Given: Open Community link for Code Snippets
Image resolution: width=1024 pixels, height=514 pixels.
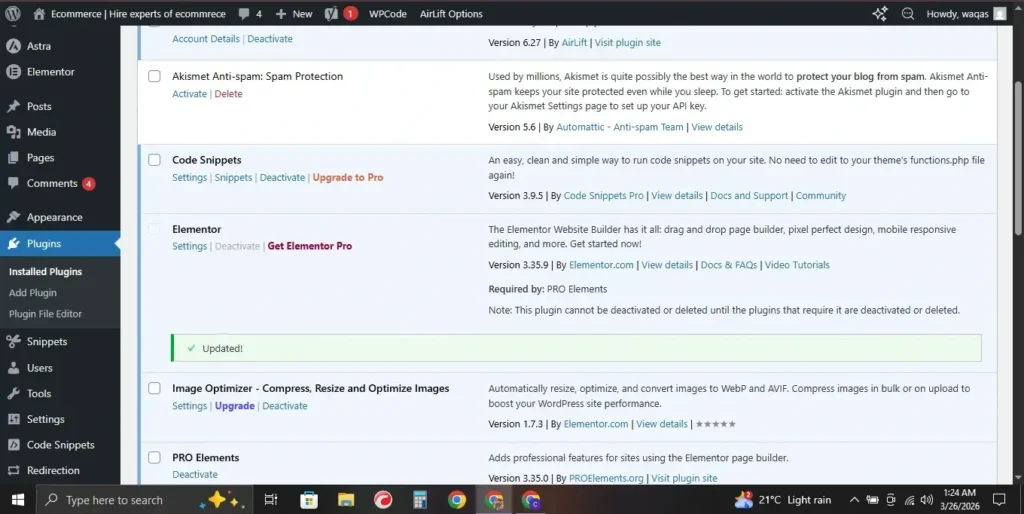Looking at the screenshot, I should click(820, 195).
